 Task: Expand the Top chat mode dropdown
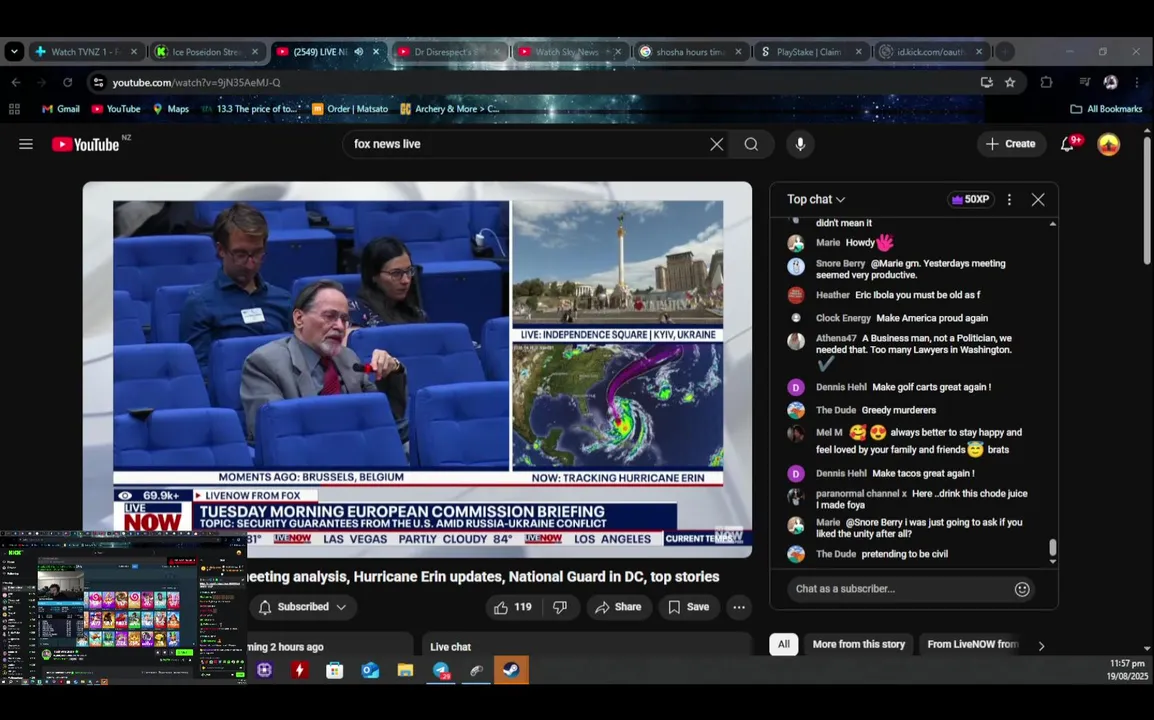tap(816, 200)
